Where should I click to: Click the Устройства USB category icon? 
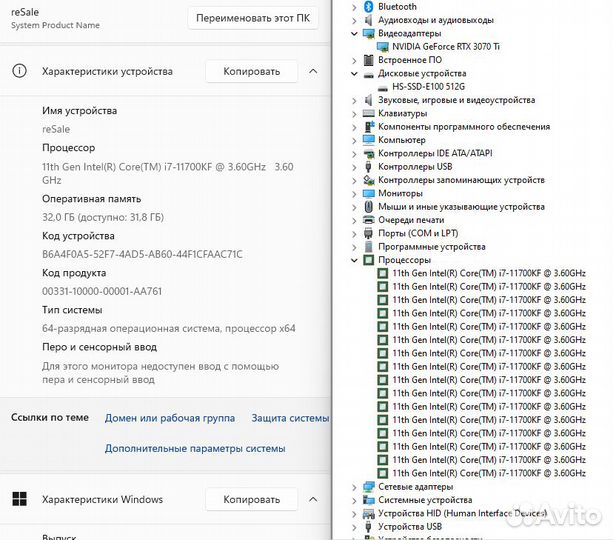pyautogui.click(x=368, y=527)
